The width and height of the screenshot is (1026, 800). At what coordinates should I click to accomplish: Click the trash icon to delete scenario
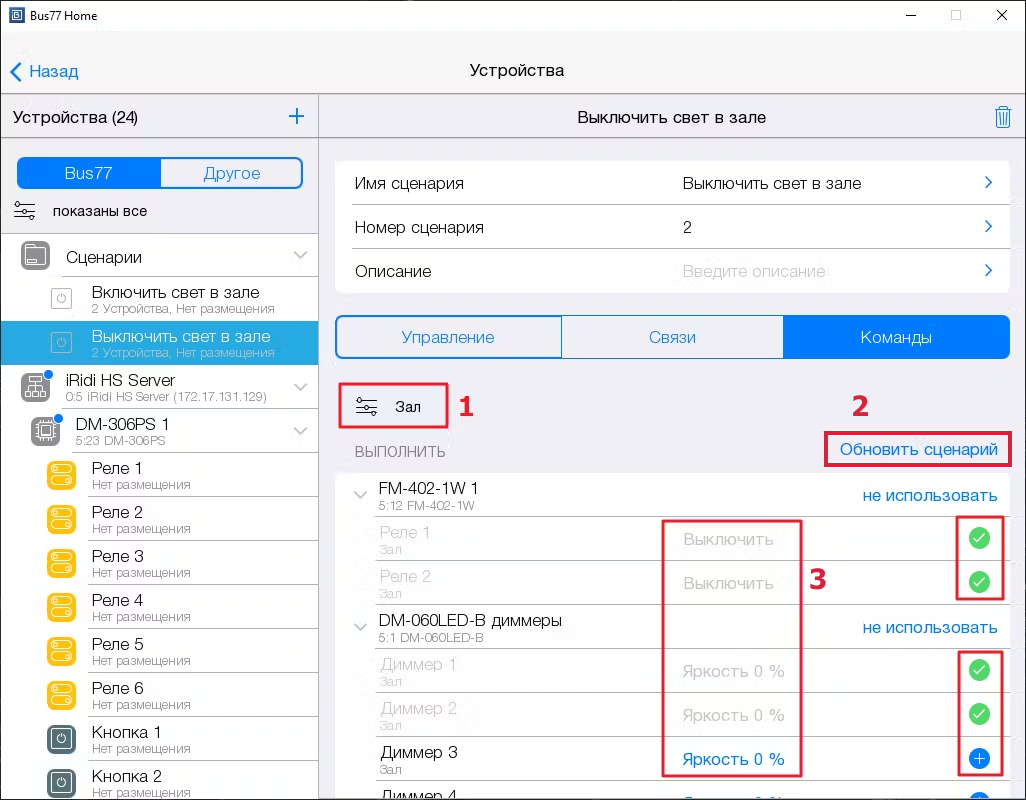1002,117
